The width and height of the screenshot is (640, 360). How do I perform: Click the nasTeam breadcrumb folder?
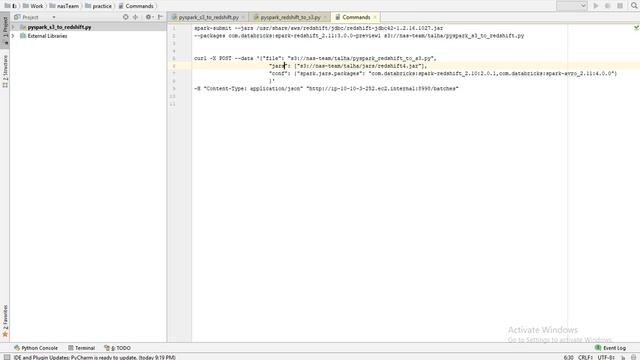(x=64, y=6)
